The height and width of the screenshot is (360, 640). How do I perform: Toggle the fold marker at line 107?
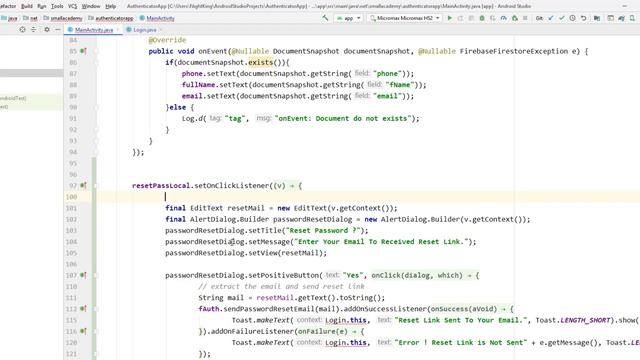pyautogui.click(x=96, y=276)
